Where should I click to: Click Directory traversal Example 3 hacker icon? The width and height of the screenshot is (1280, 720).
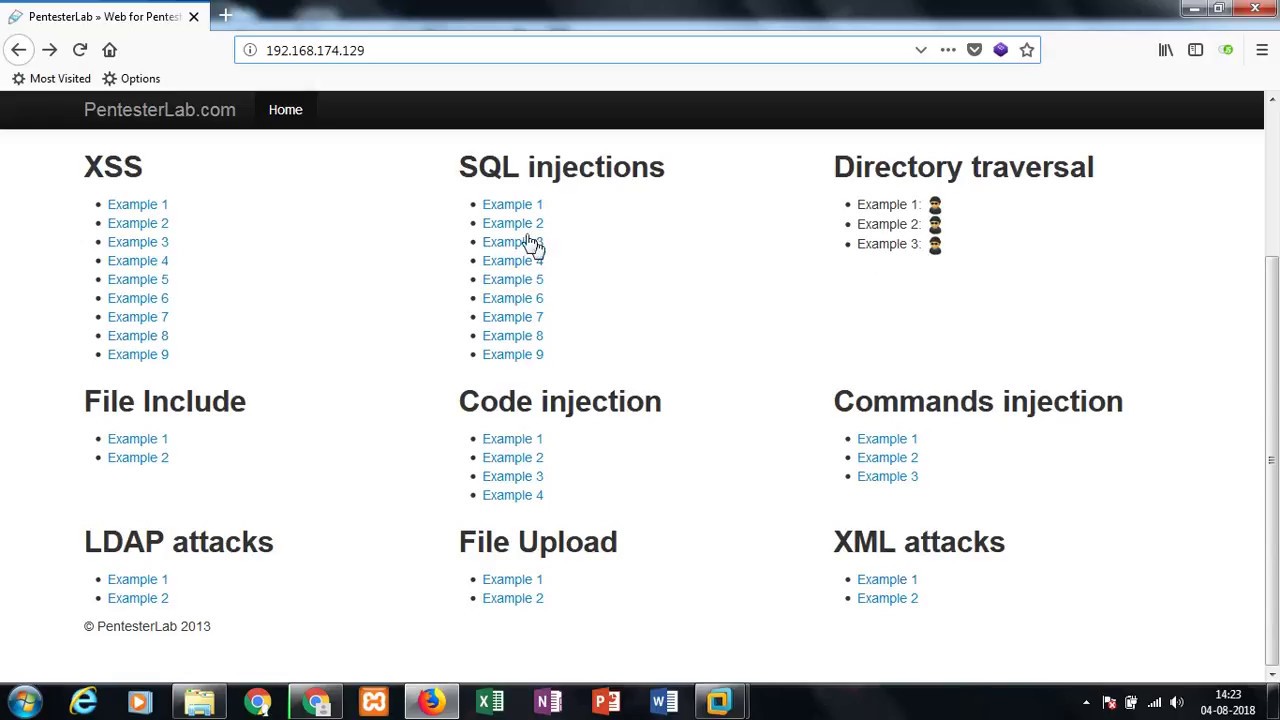coord(935,245)
